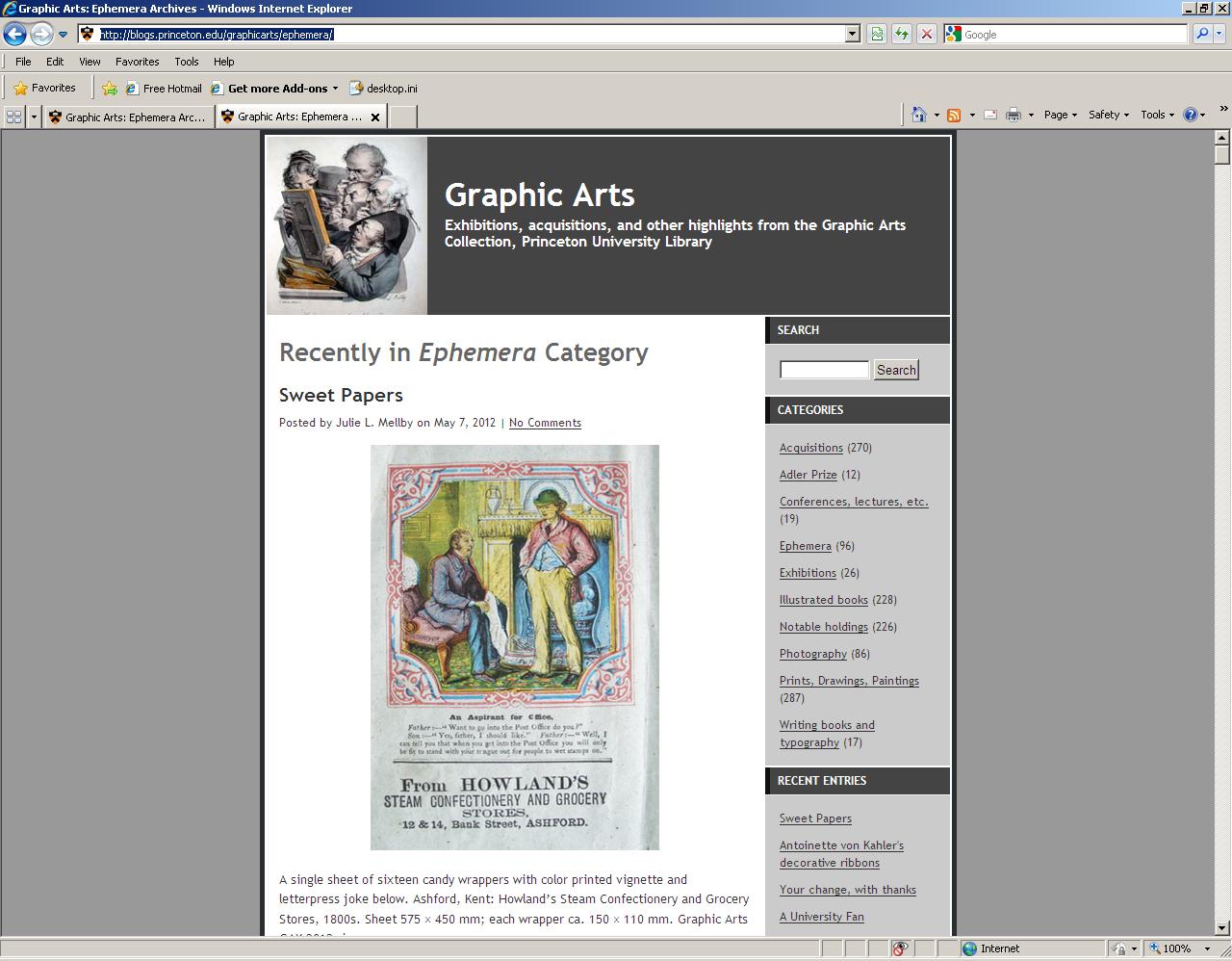This screenshot has height=961, width=1232.
Task: Click the browser Forward button
Action: 41,34
